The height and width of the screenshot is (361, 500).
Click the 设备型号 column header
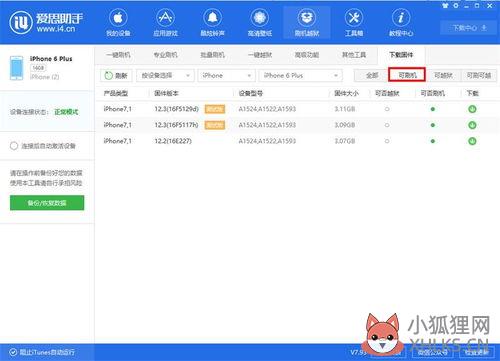click(251, 93)
